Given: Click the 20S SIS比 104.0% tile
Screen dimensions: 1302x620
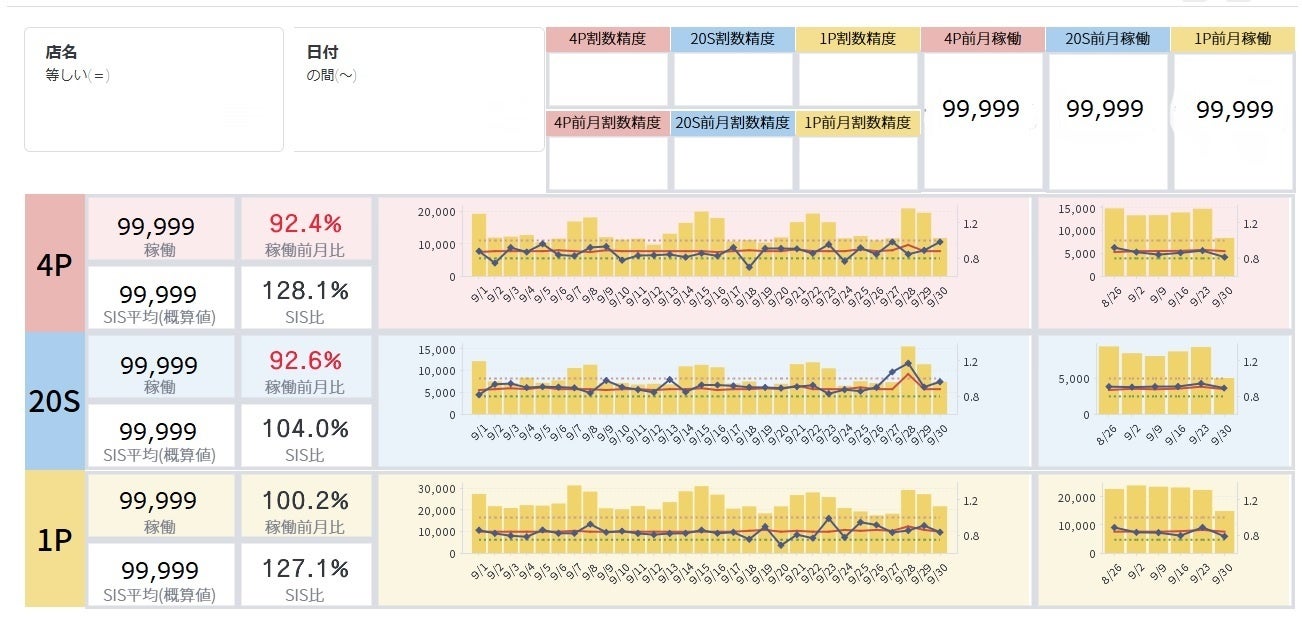Looking at the screenshot, I should [x=305, y=436].
